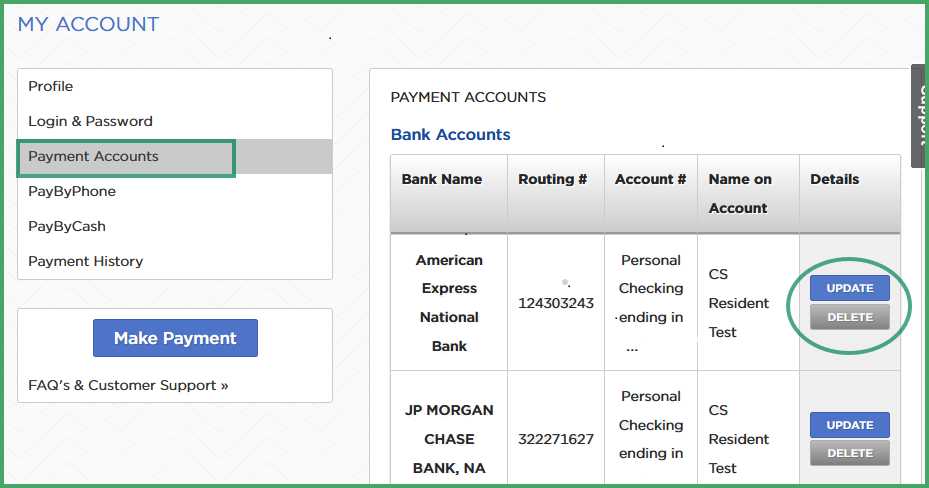Click the Bank Name column header

click(442, 179)
